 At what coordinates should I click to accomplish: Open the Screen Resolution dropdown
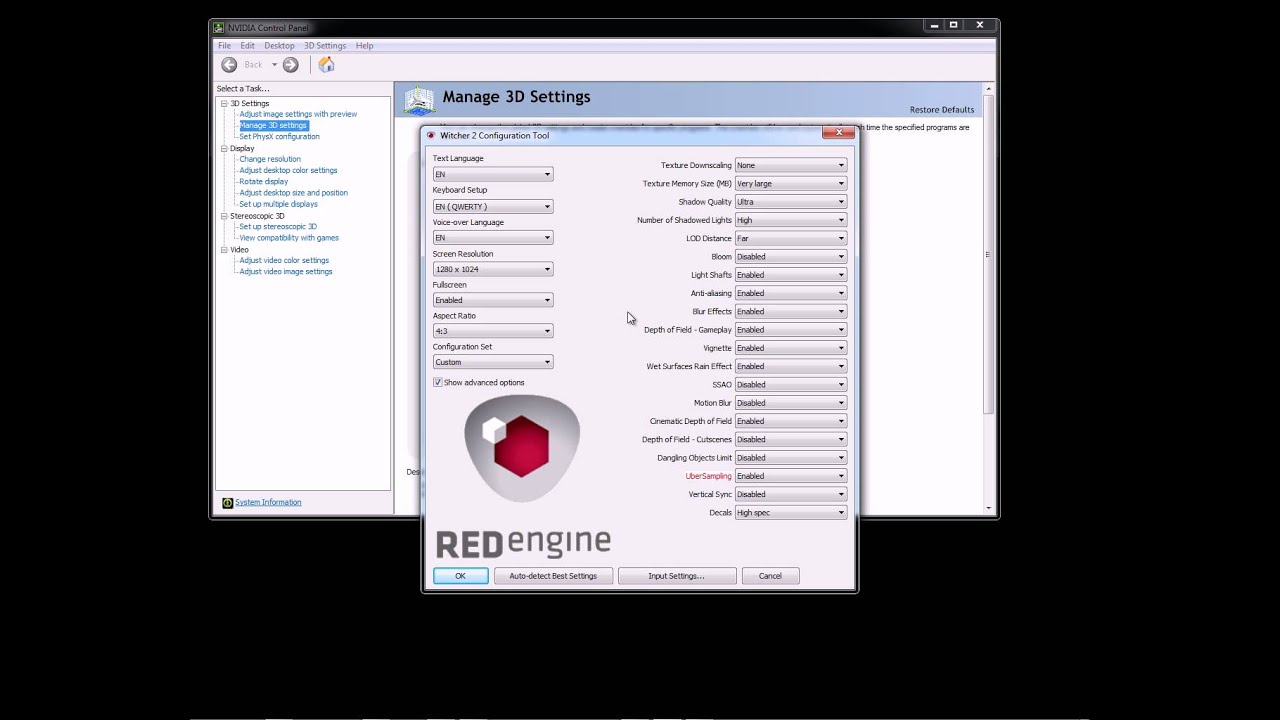tap(493, 269)
